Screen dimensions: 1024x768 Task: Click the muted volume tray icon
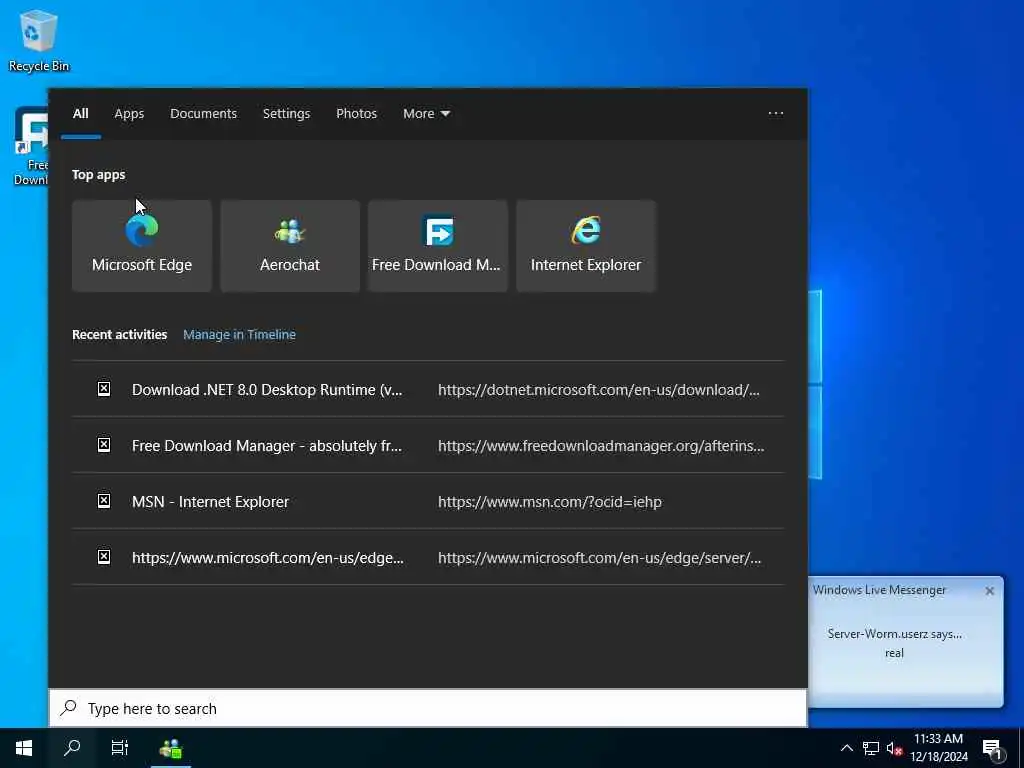point(894,748)
